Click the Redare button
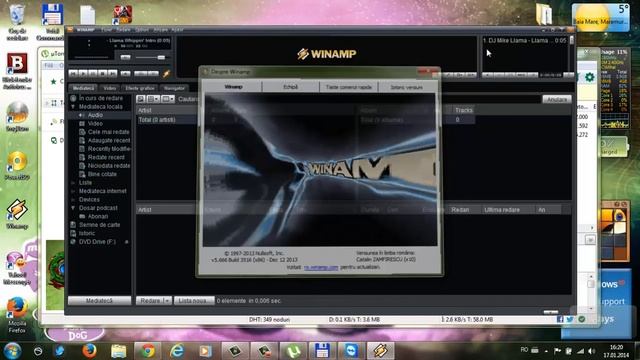The height and width of the screenshot is (360, 640). click(150, 300)
